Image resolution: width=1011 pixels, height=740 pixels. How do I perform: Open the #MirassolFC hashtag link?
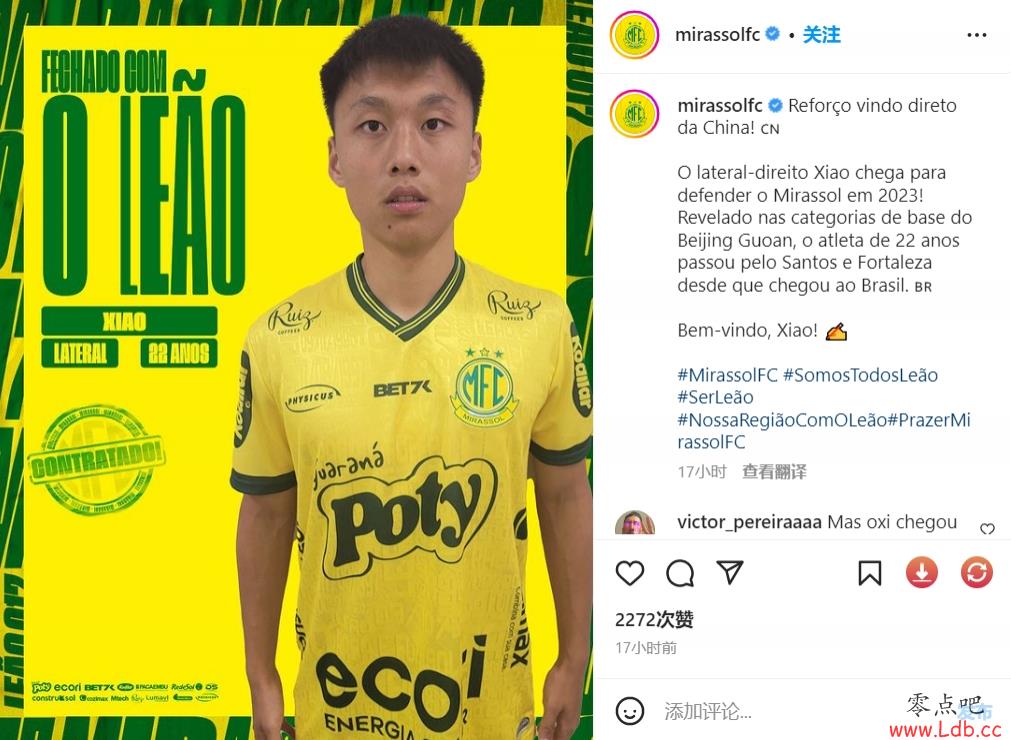pos(727,375)
